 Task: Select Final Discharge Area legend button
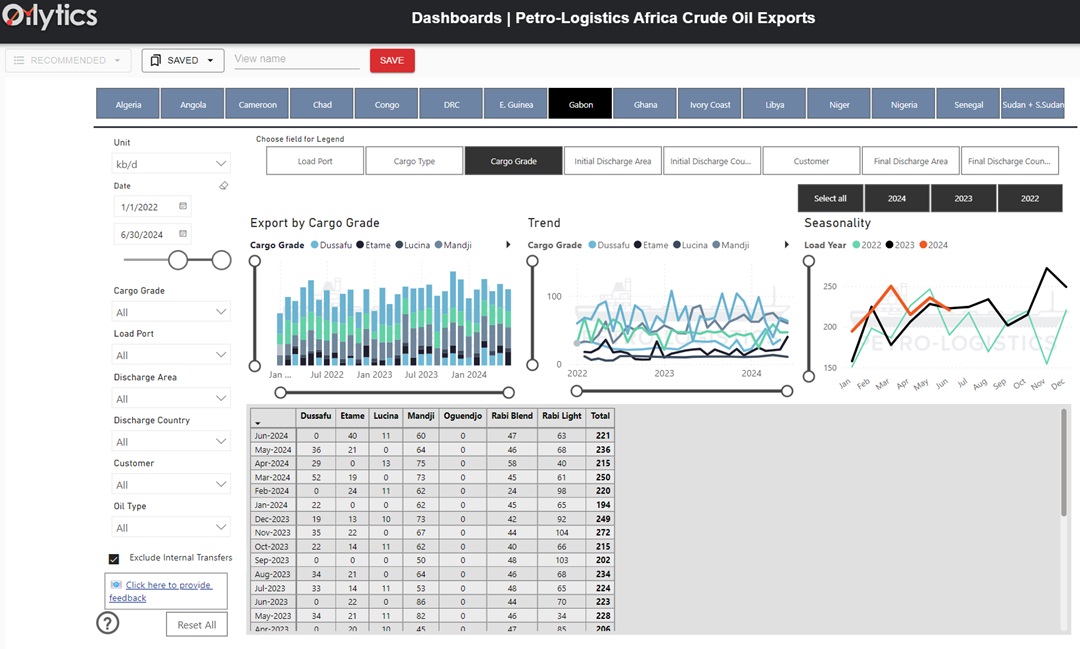coord(911,161)
